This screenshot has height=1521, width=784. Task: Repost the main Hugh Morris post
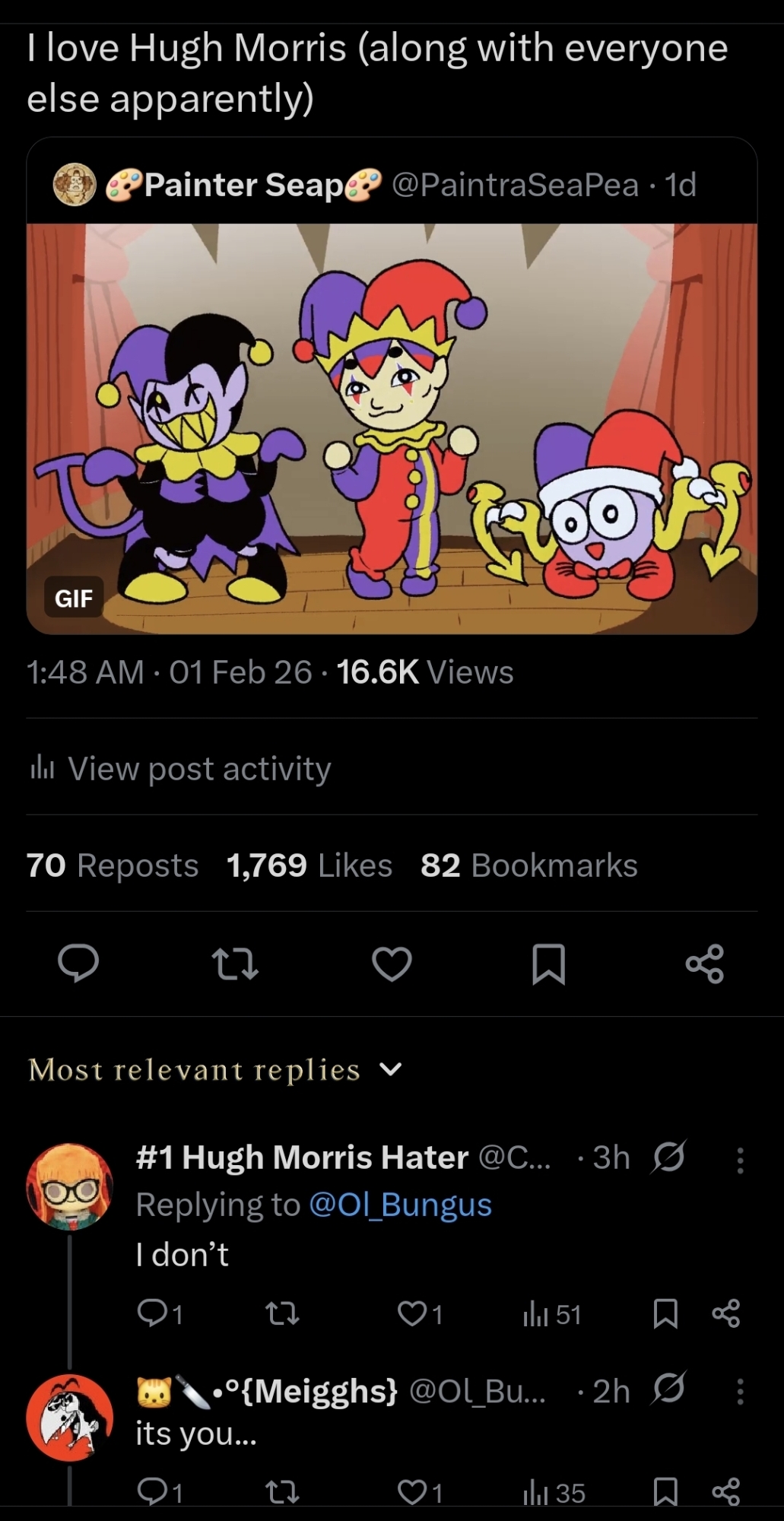point(234,964)
